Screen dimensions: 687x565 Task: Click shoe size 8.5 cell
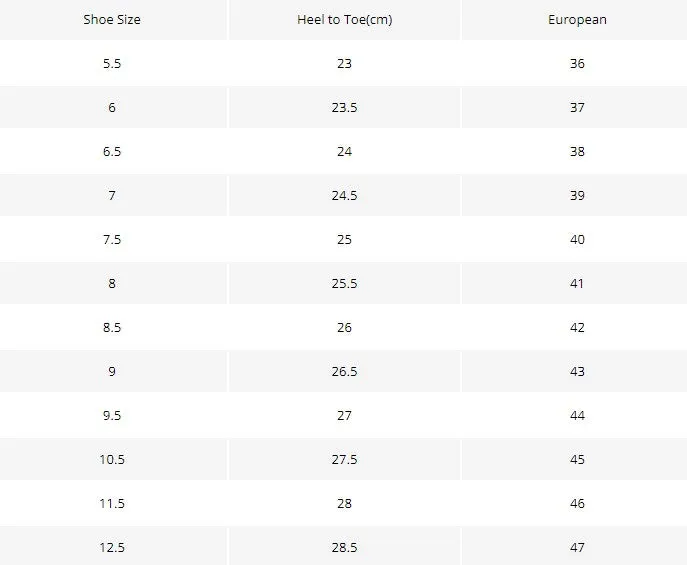pos(112,328)
